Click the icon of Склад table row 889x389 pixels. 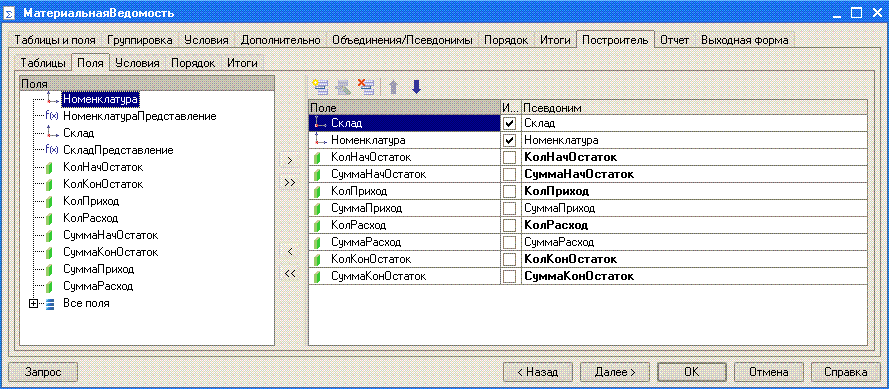[320, 122]
